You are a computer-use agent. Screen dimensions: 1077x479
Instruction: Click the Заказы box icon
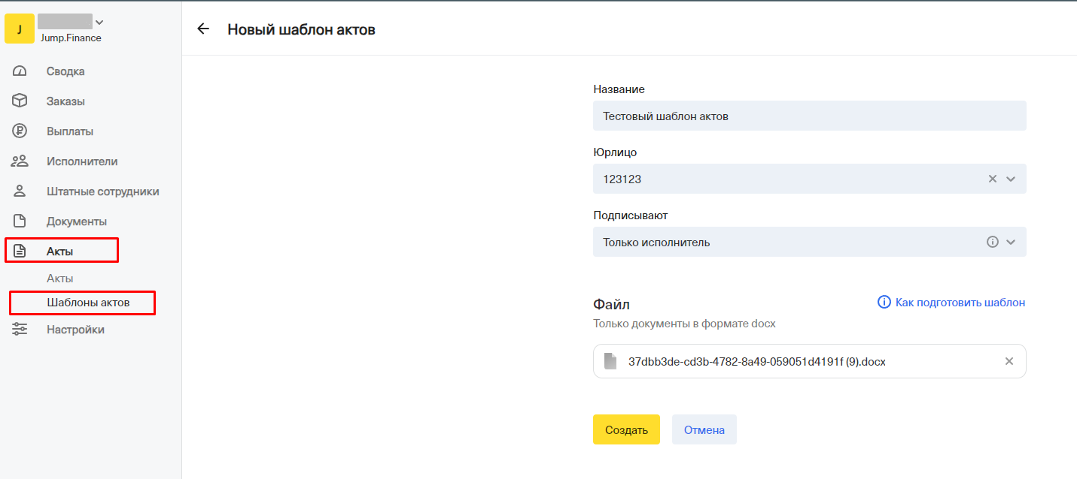coord(18,101)
